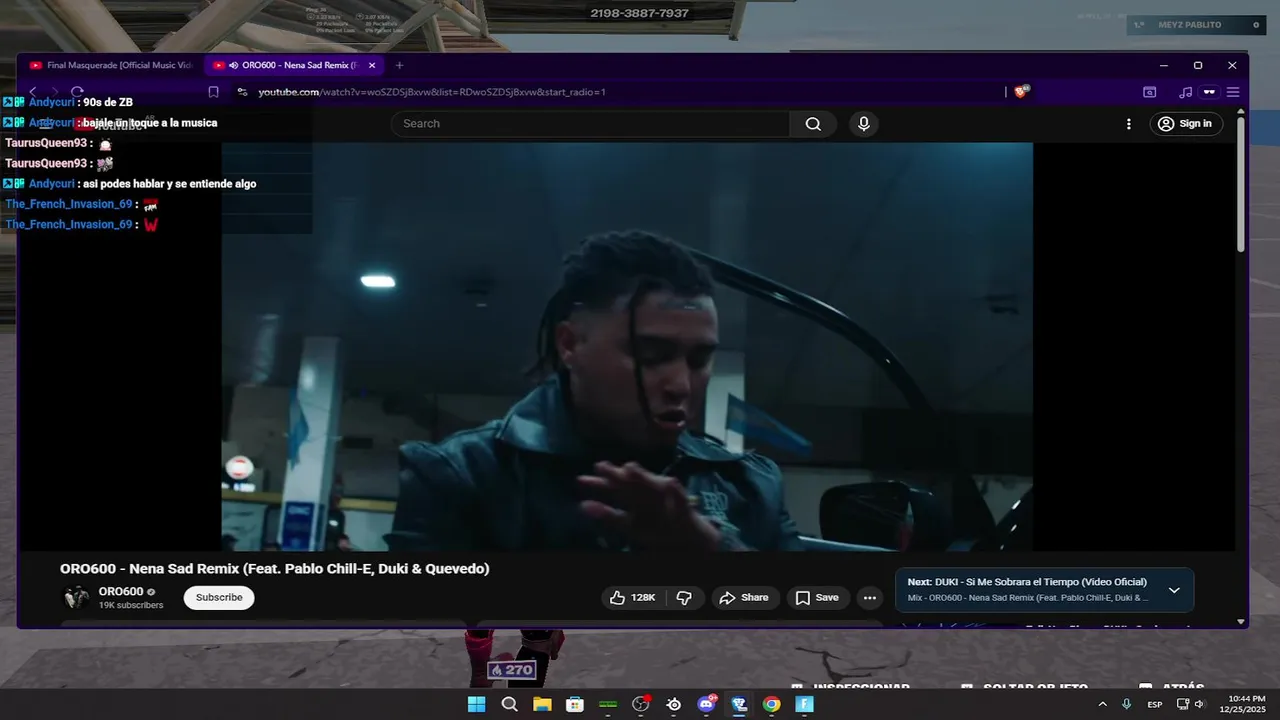Viewport: 1280px width, 720px height.
Task: Open File Explorer from taskbar
Action: click(542, 704)
